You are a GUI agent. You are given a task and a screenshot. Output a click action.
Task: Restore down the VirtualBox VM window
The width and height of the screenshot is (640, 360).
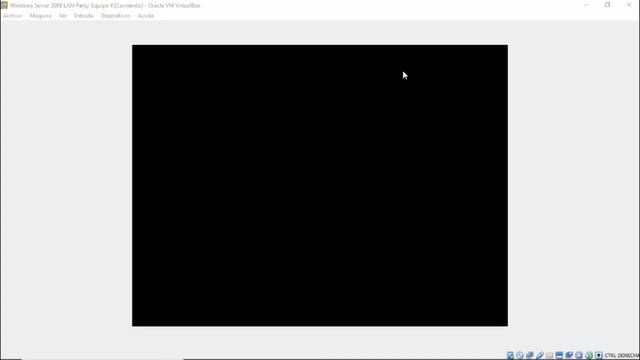click(x=607, y=5)
